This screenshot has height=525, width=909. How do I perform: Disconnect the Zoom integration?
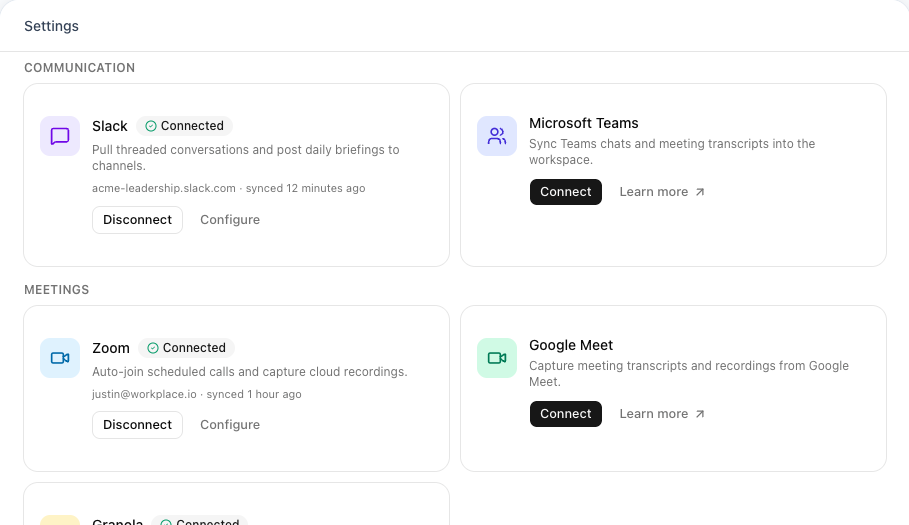point(137,425)
